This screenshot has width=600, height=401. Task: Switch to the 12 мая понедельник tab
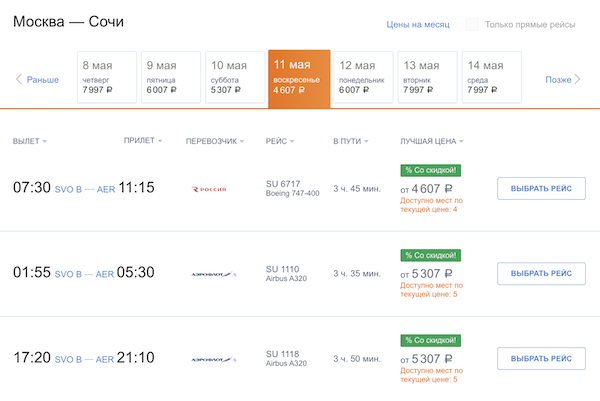(363, 77)
